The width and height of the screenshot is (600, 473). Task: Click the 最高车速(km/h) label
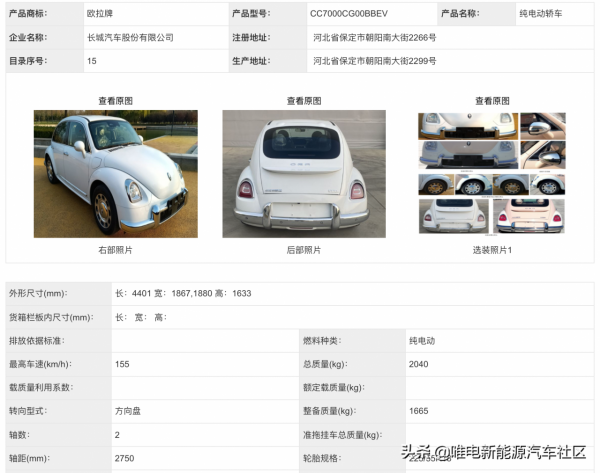pyautogui.click(x=40, y=364)
